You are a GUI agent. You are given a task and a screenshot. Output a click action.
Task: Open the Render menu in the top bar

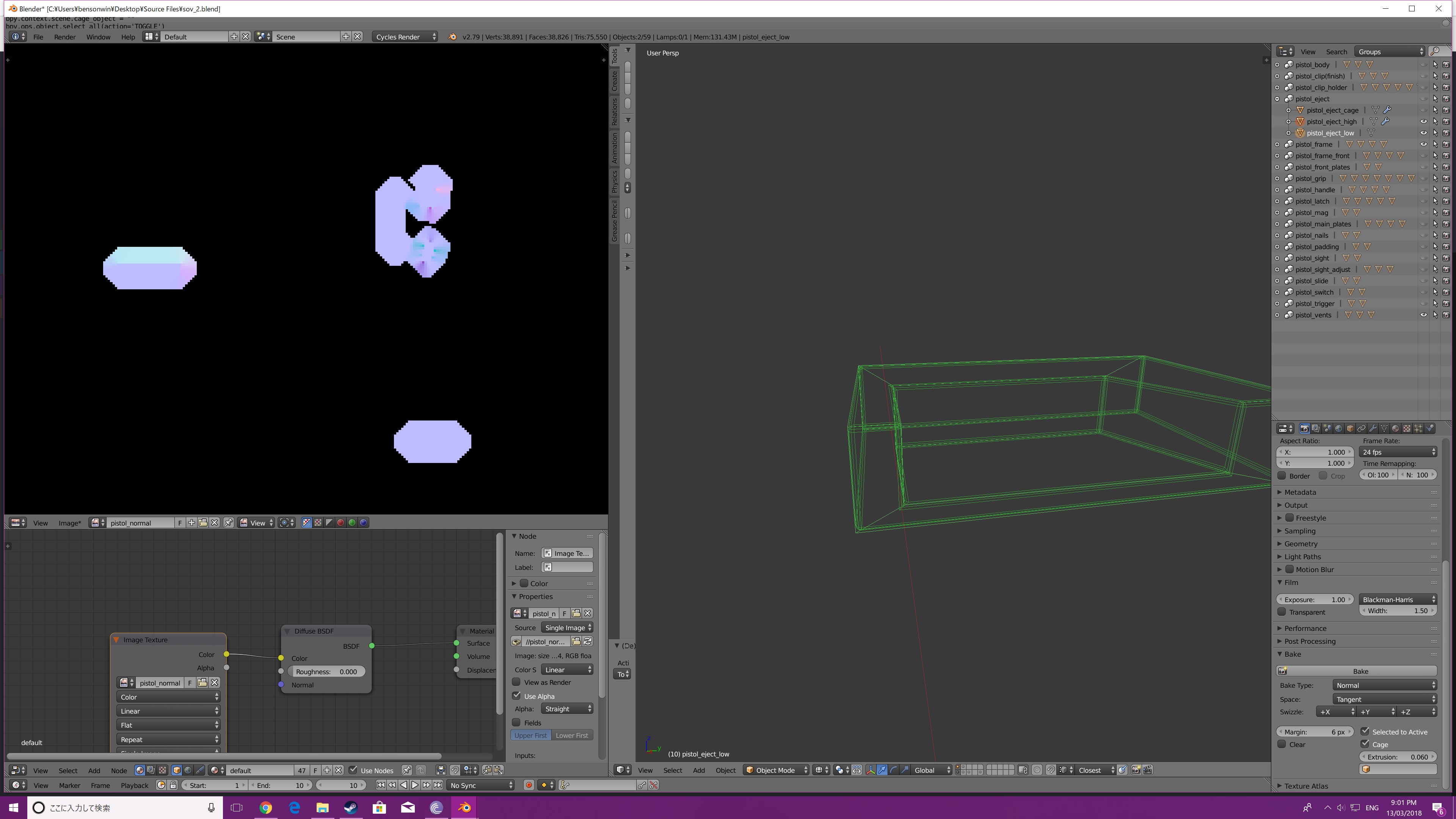(x=64, y=37)
